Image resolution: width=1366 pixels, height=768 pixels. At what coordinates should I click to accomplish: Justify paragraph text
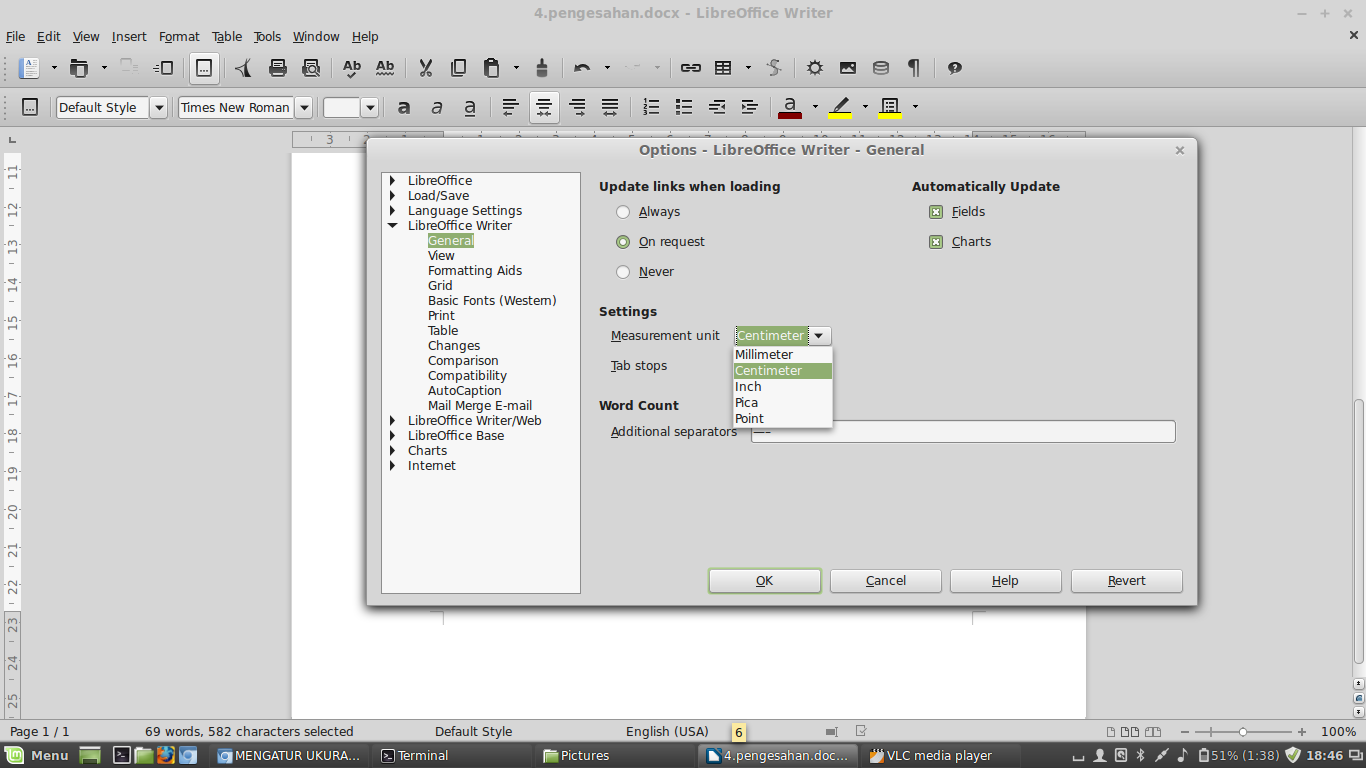point(610,107)
